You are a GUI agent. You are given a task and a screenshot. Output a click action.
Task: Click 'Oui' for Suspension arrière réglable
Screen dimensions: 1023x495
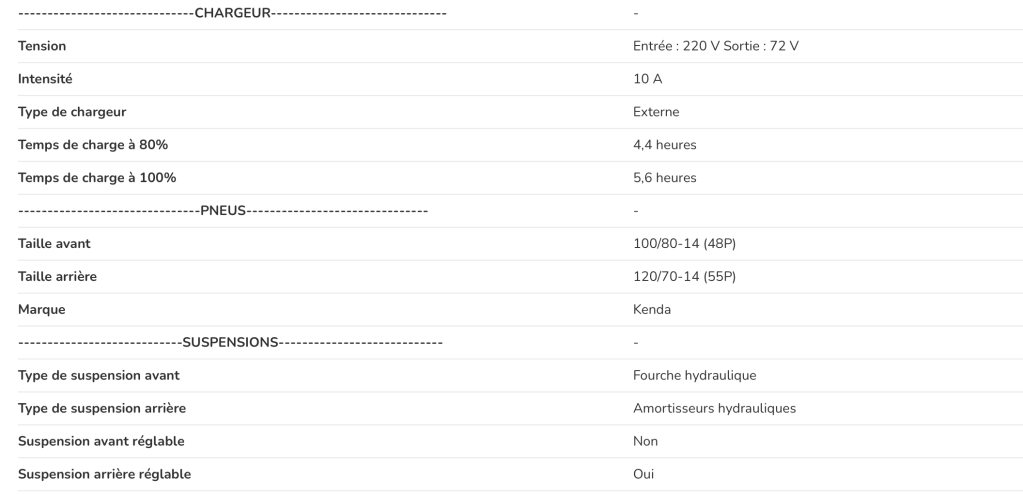pos(643,474)
